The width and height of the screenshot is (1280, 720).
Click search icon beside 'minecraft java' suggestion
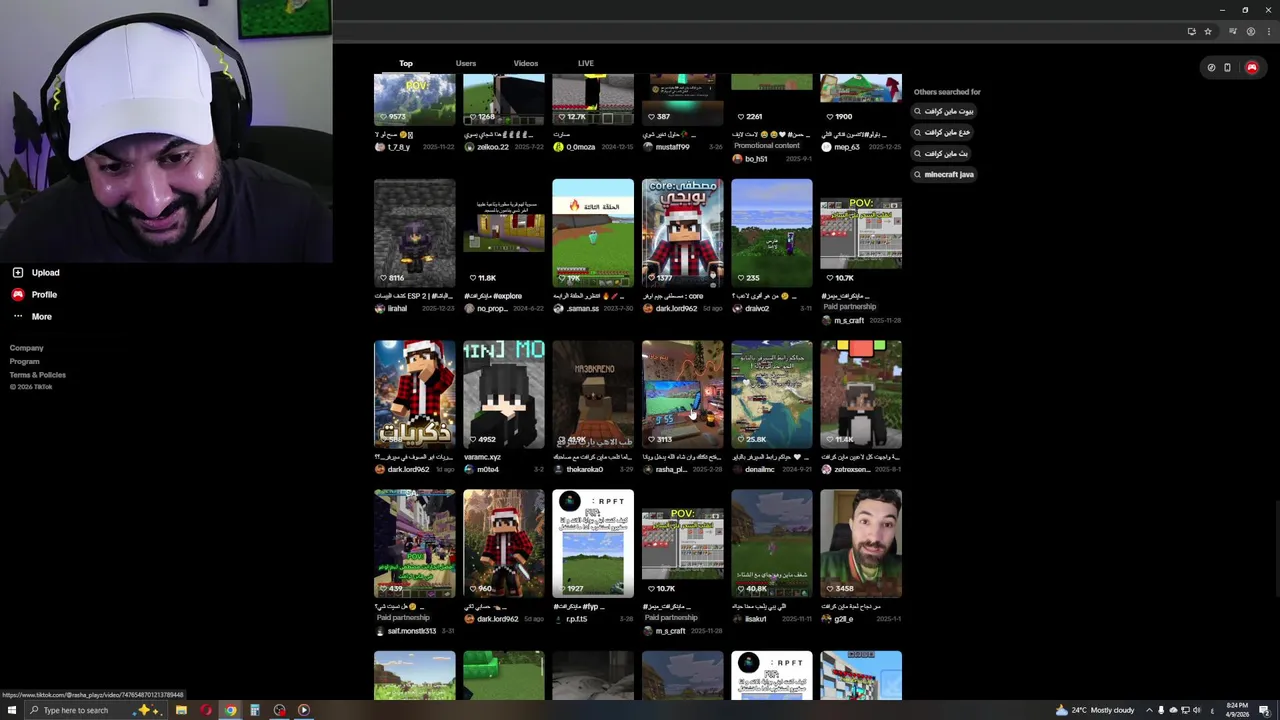click(918, 174)
